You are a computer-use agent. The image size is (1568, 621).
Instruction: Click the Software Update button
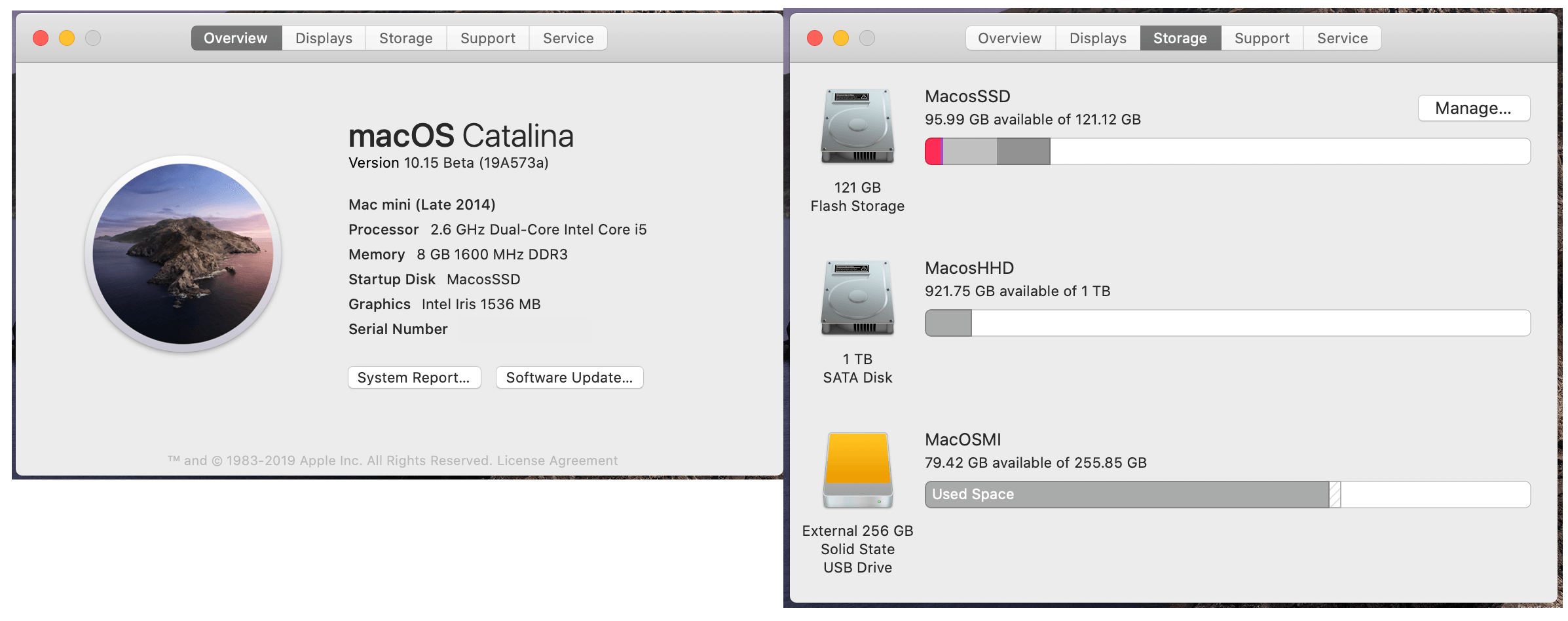(569, 377)
